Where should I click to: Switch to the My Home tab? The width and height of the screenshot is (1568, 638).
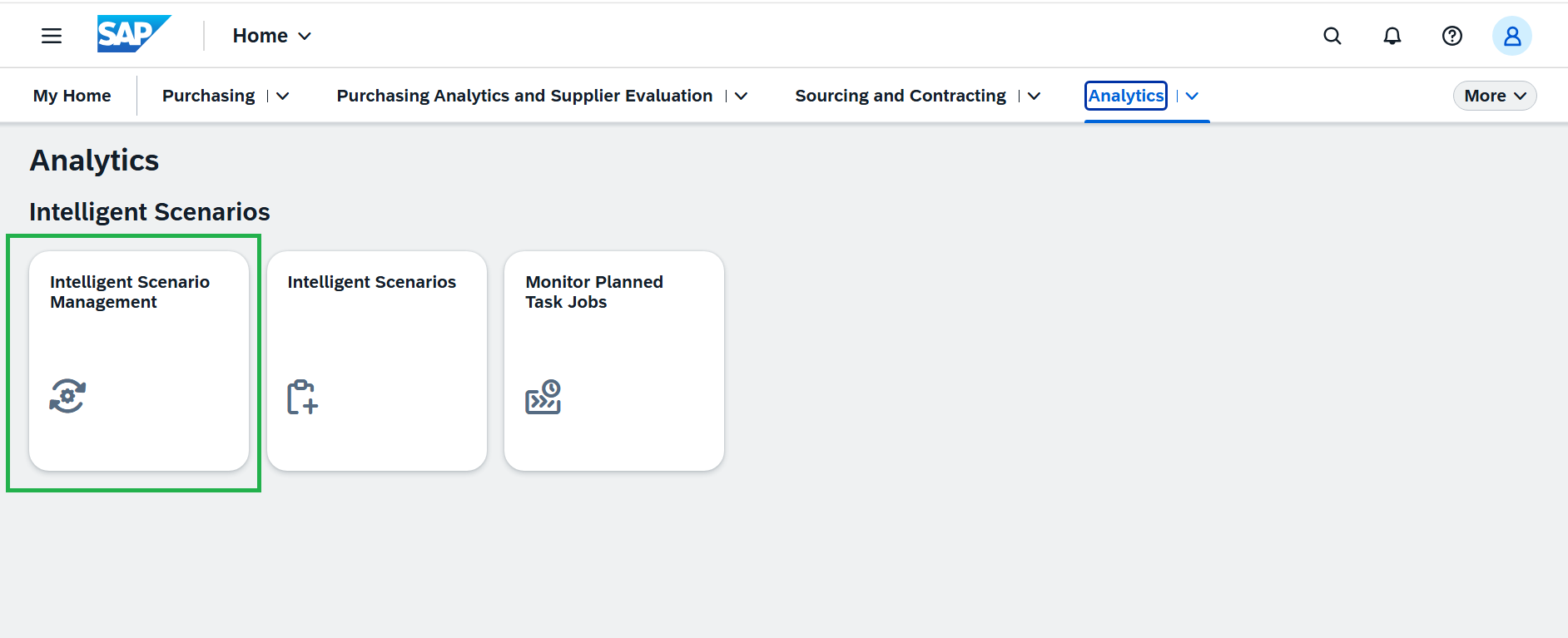pyautogui.click(x=72, y=96)
